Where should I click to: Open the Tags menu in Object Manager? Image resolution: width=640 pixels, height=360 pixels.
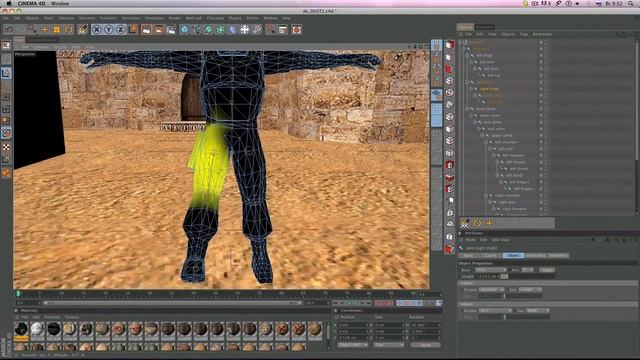point(524,34)
